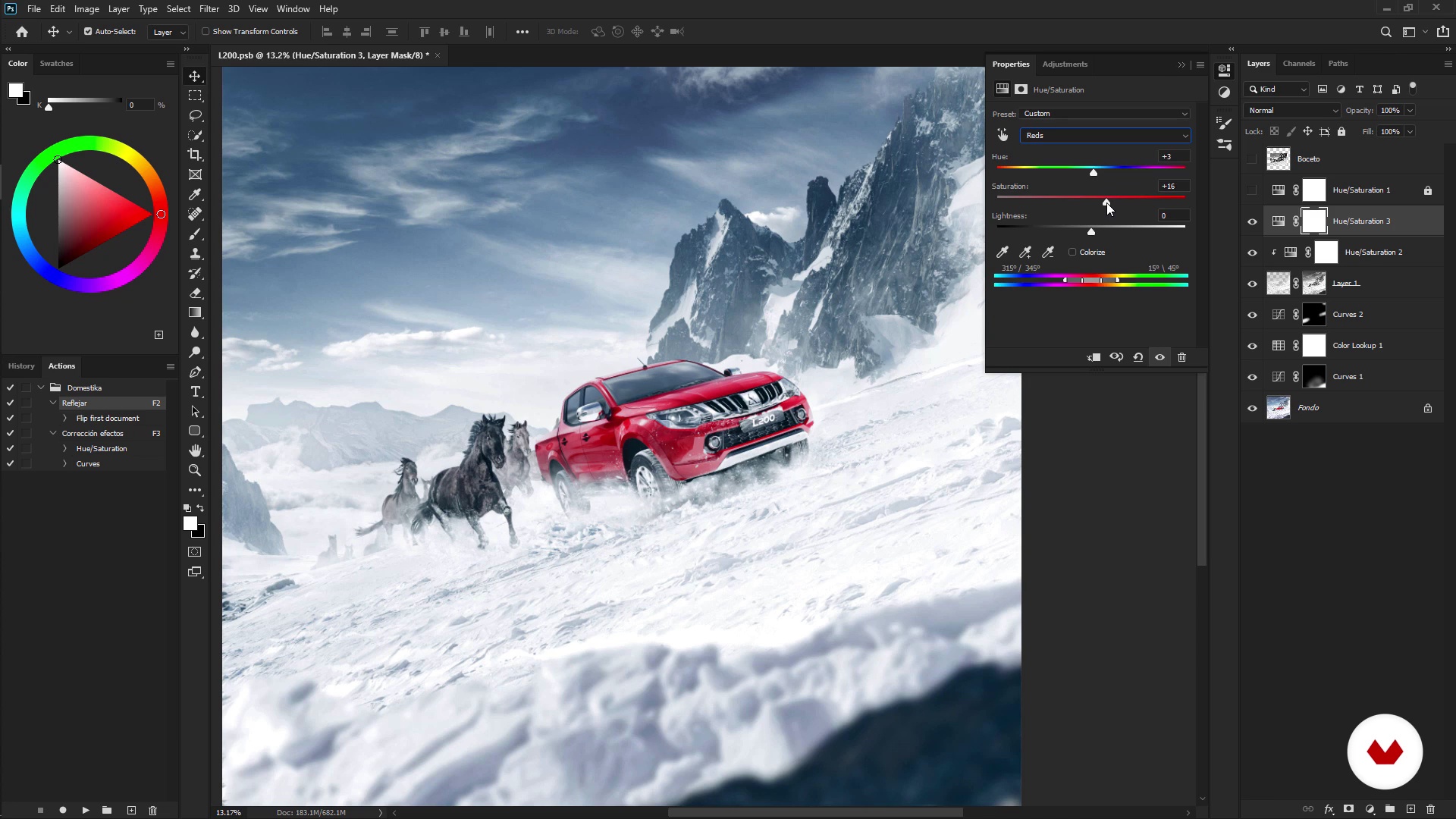
Task: Click the on-image adjustment hand tool
Action: coord(1003,135)
